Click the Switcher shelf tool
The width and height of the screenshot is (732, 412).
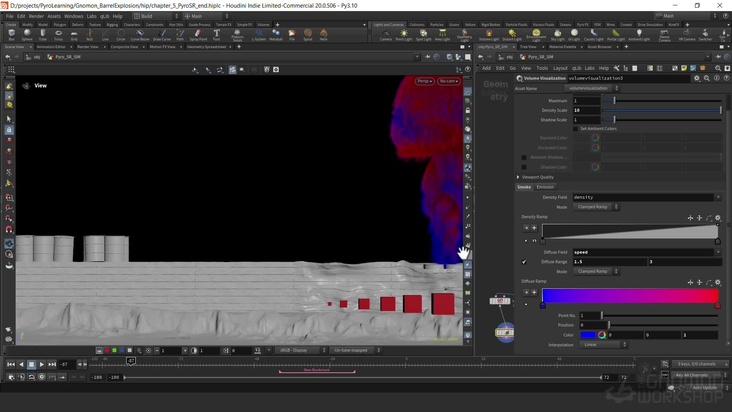tap(705, 35)
